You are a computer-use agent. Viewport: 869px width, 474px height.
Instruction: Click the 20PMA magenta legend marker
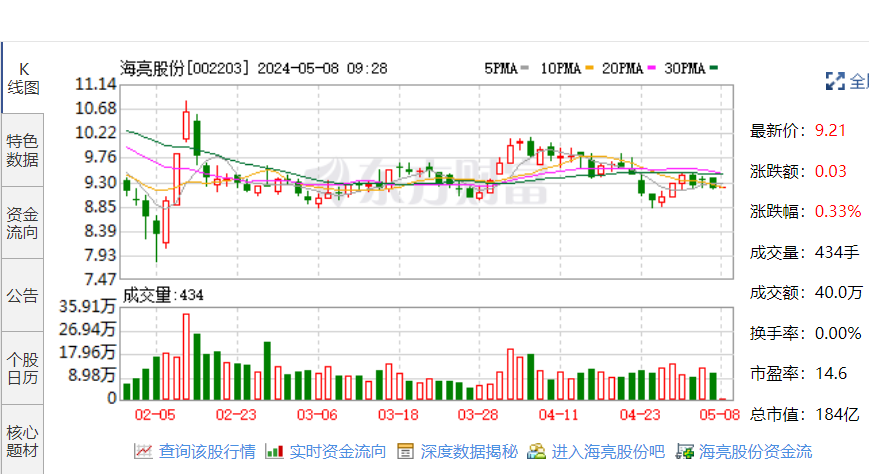tap(651, 68)
